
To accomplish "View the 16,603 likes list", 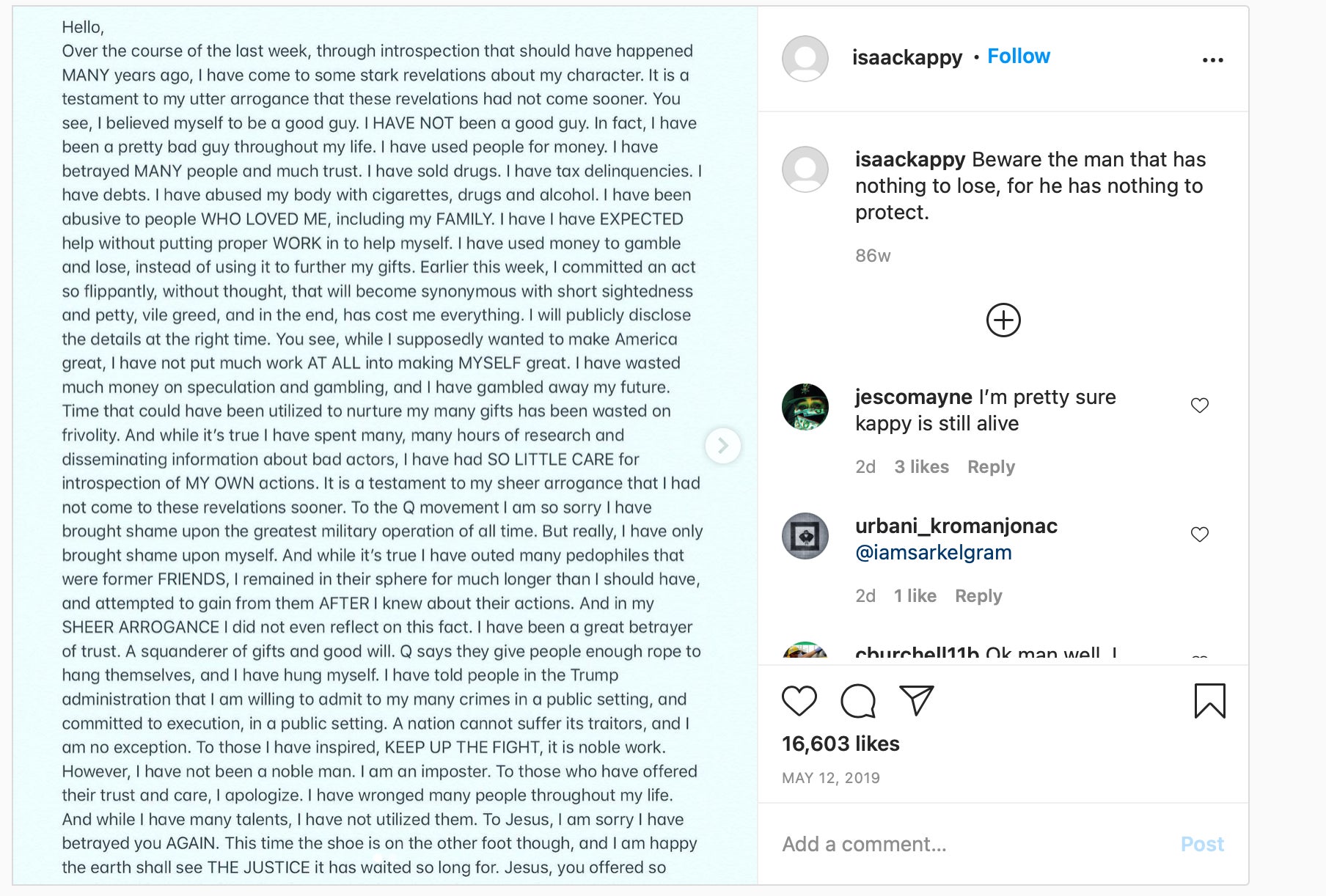I will click(841, 743).
